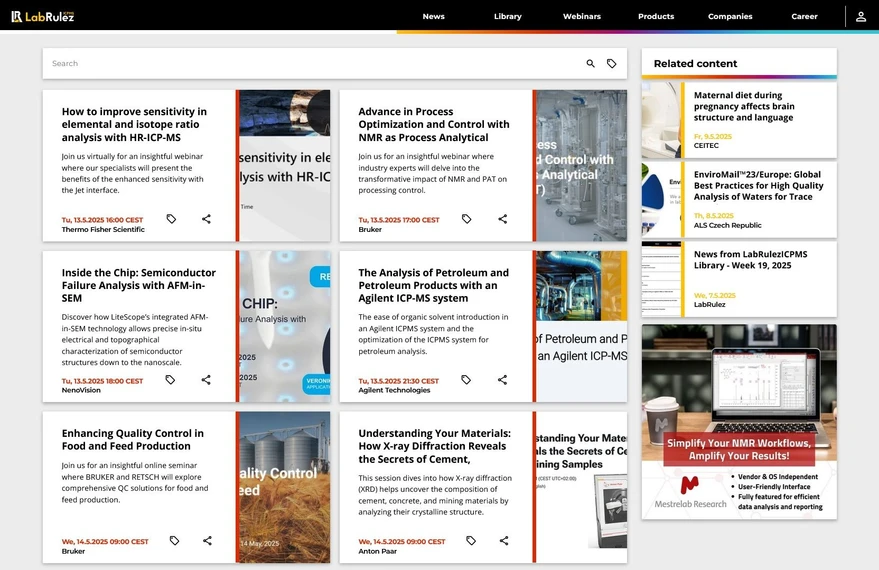Screen dimensions: 879x570
Task: Focus the Search input field
Action: coord(314,63)
